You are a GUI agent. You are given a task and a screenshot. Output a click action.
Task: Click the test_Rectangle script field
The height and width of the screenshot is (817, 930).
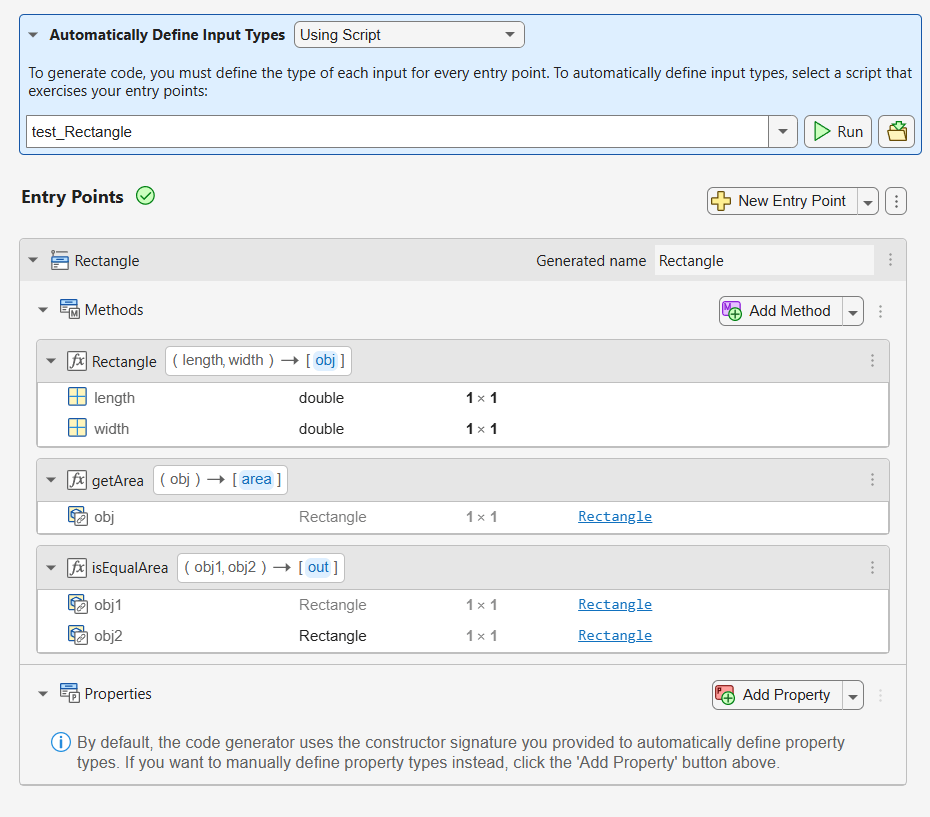coord(397,132)
